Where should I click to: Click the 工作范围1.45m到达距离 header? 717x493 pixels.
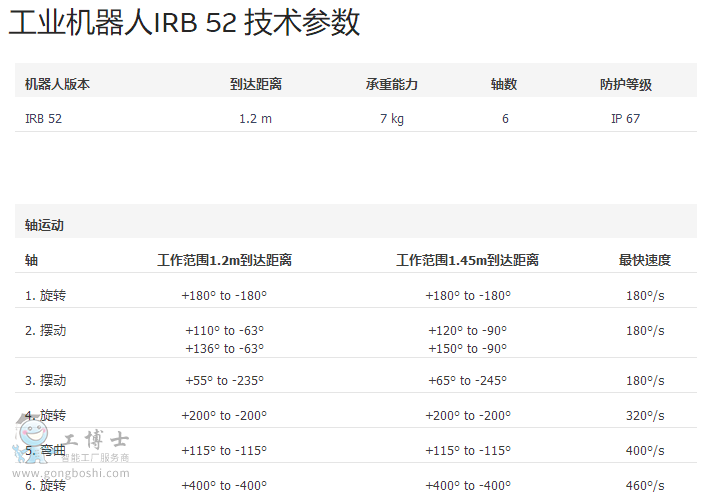(x=467, y=260)
